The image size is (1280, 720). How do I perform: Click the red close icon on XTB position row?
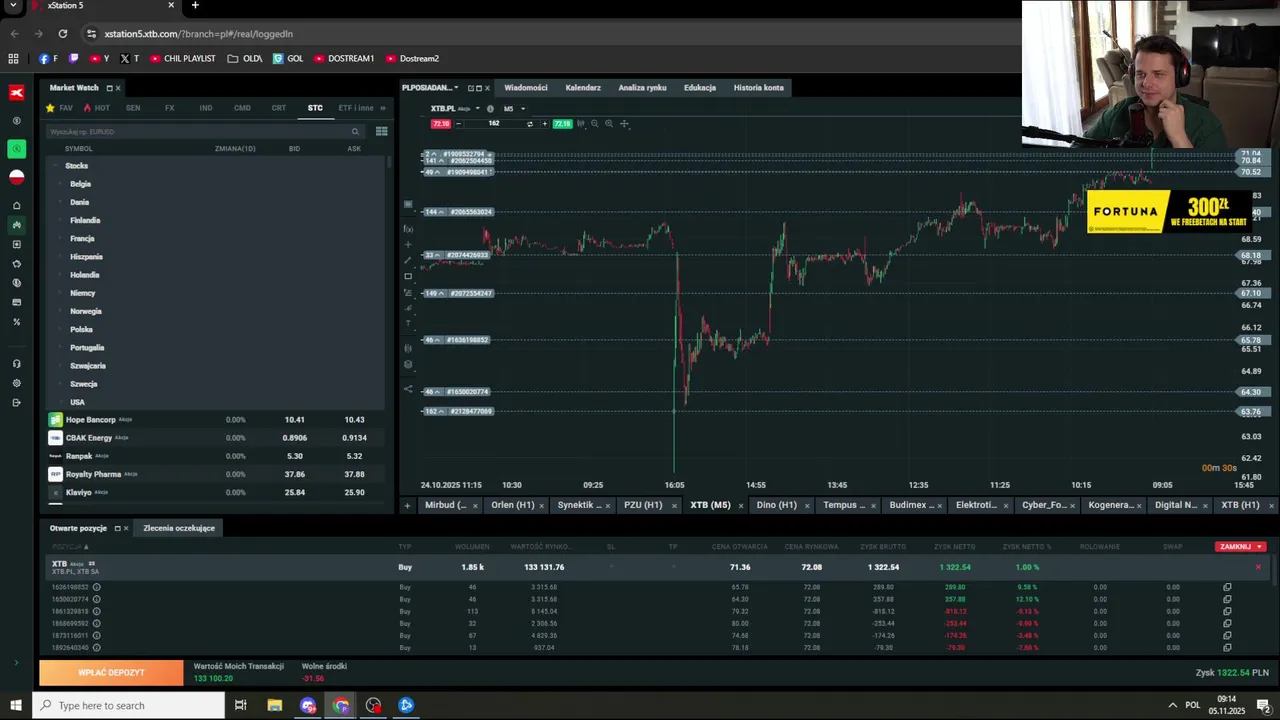[x=1258, y=567]
